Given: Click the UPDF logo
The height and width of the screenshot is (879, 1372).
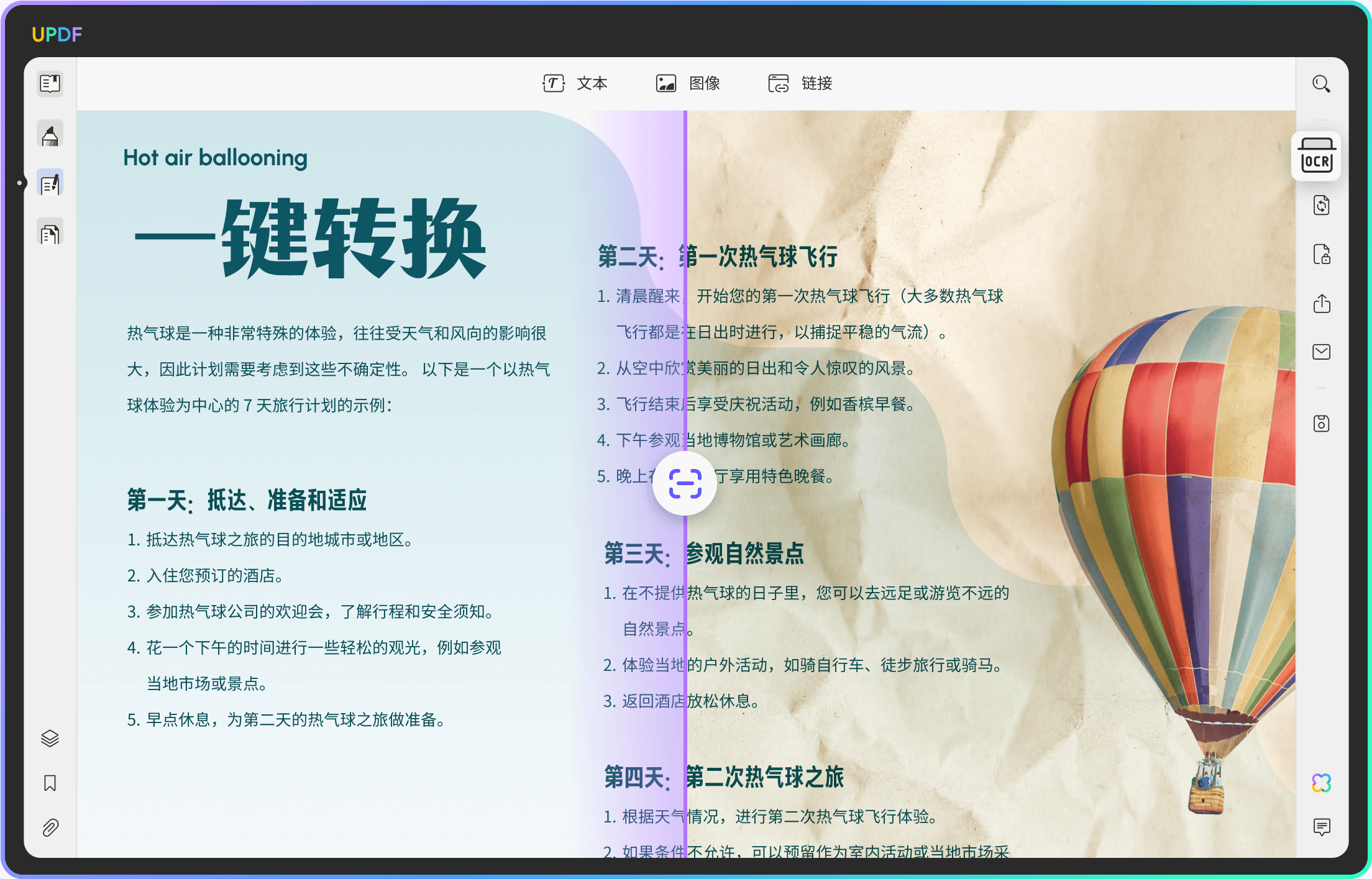Looking at the screenshot, I should tap(57, 34).
